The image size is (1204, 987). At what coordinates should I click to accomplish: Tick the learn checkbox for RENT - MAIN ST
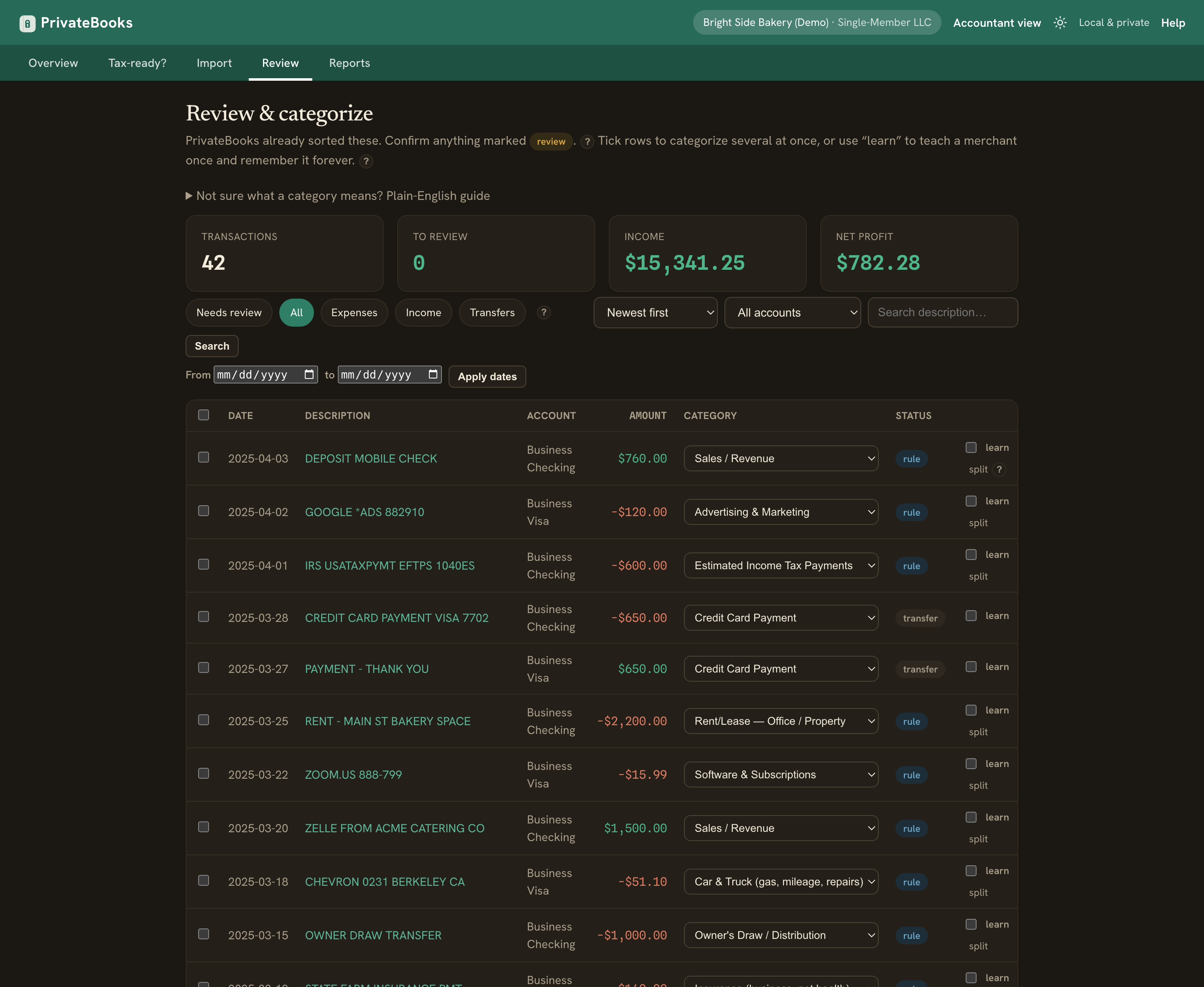point(971,711)
